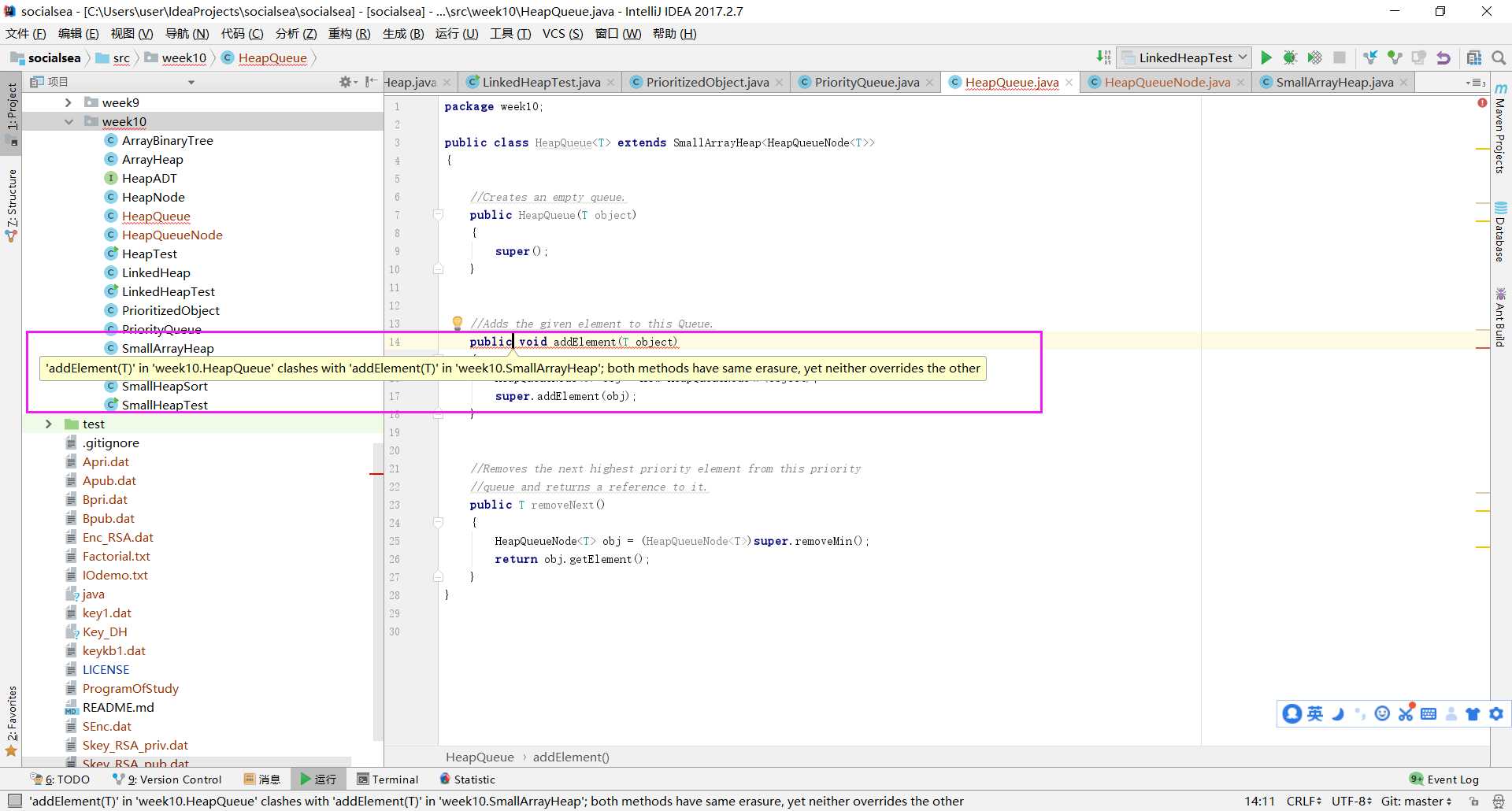Collapse constructor fold marker at line 7
The height and width of the screenshot is (811, 1512).
click(x=439, y=214)
